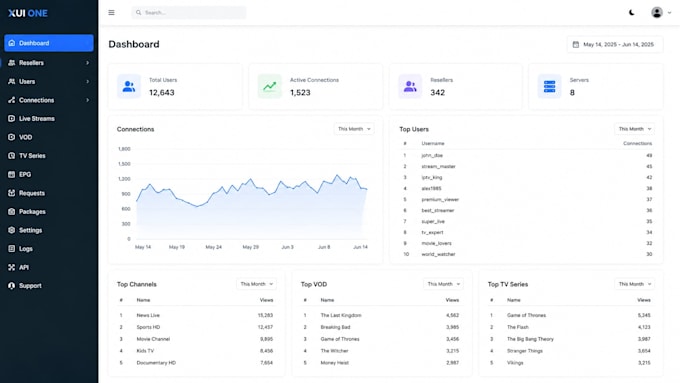
Task: Select john_doe in Top Users
Action: click(x=432, y=155)
